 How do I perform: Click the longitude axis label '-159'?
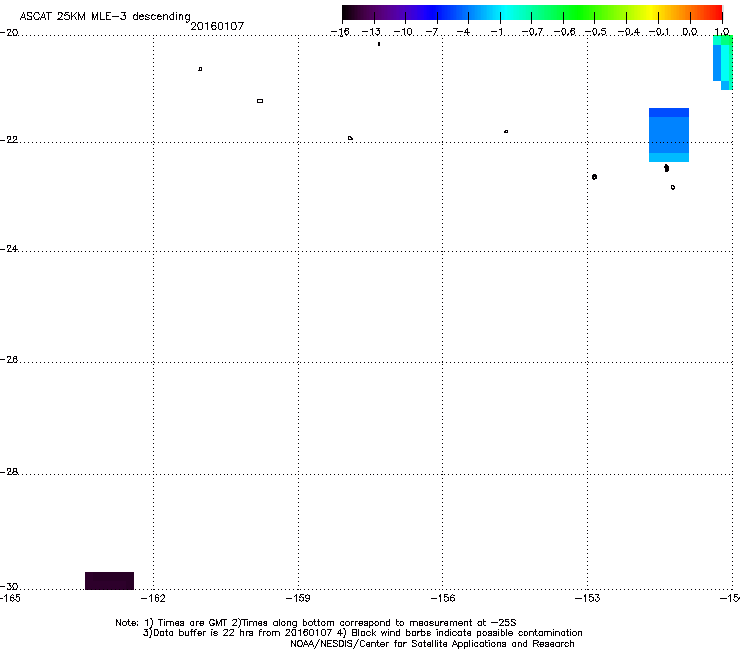298,598
